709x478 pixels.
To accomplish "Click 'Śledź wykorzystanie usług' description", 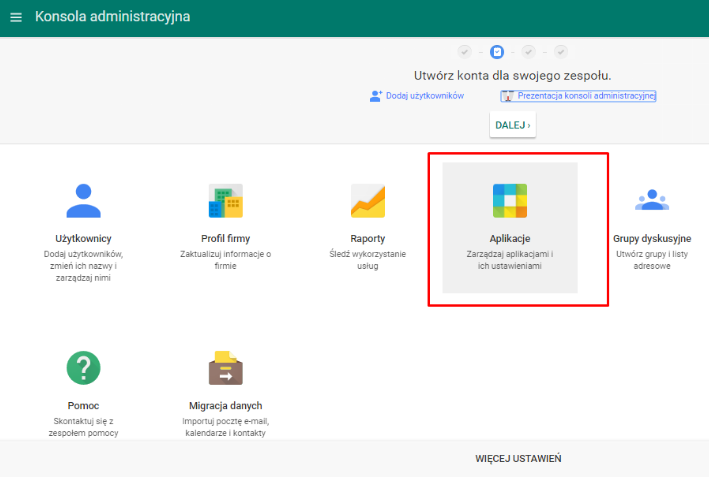I will click(368, 260).
